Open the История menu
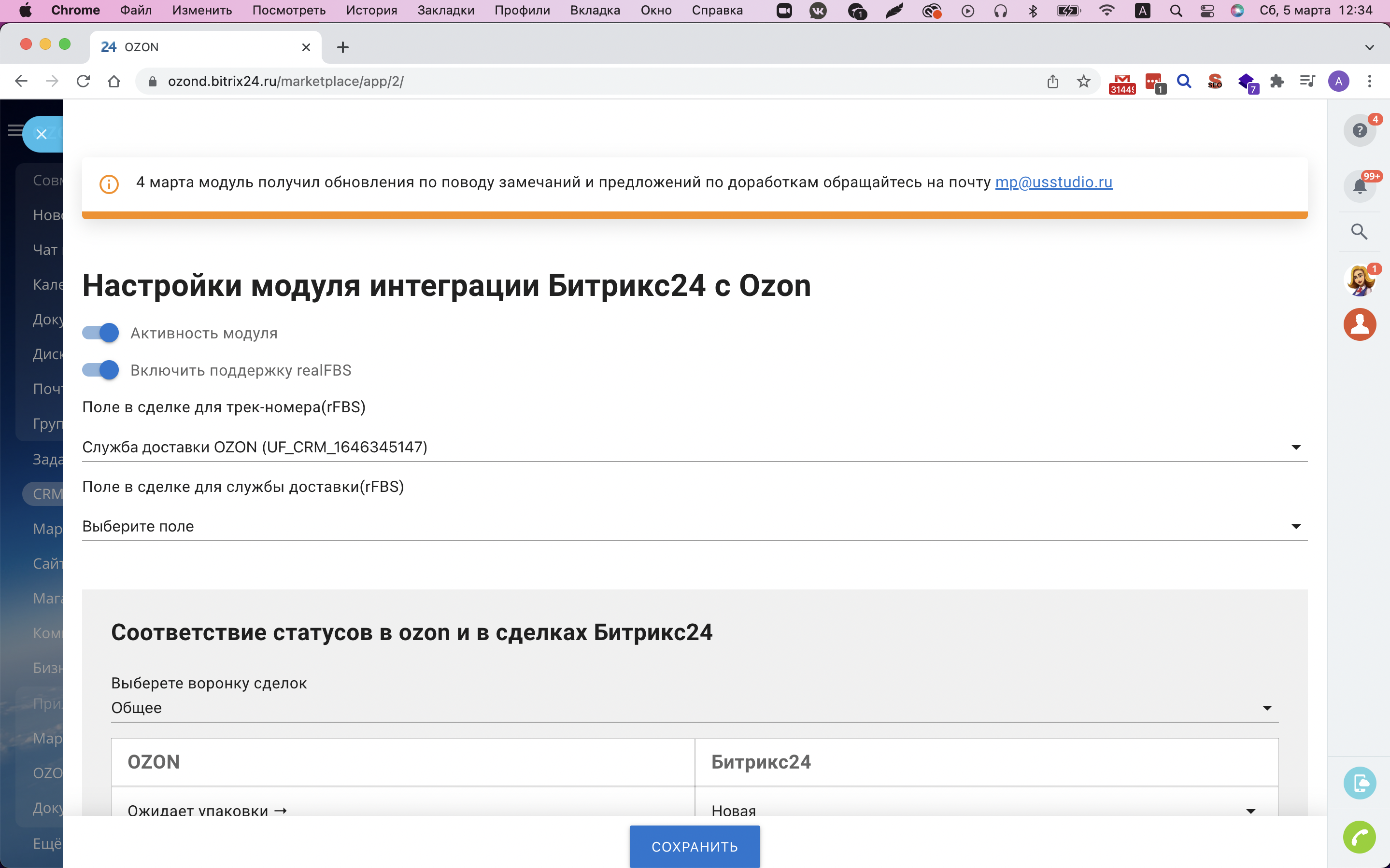This screenshot has height=868, width=1390. [x=371, y=10]
